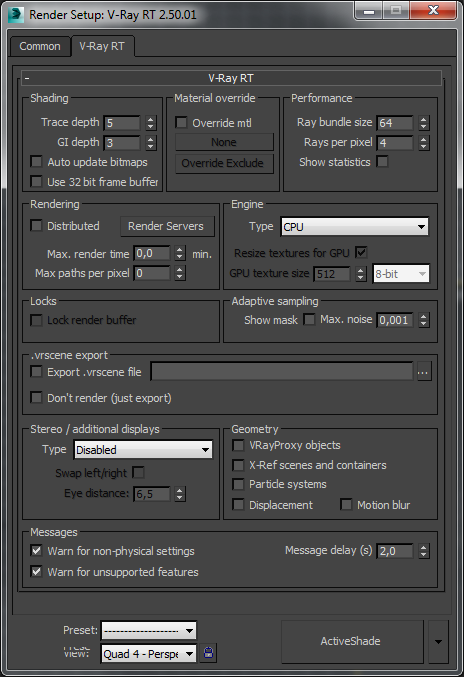
Task: Open Stereo display Type dropdown
Action: 143,450
